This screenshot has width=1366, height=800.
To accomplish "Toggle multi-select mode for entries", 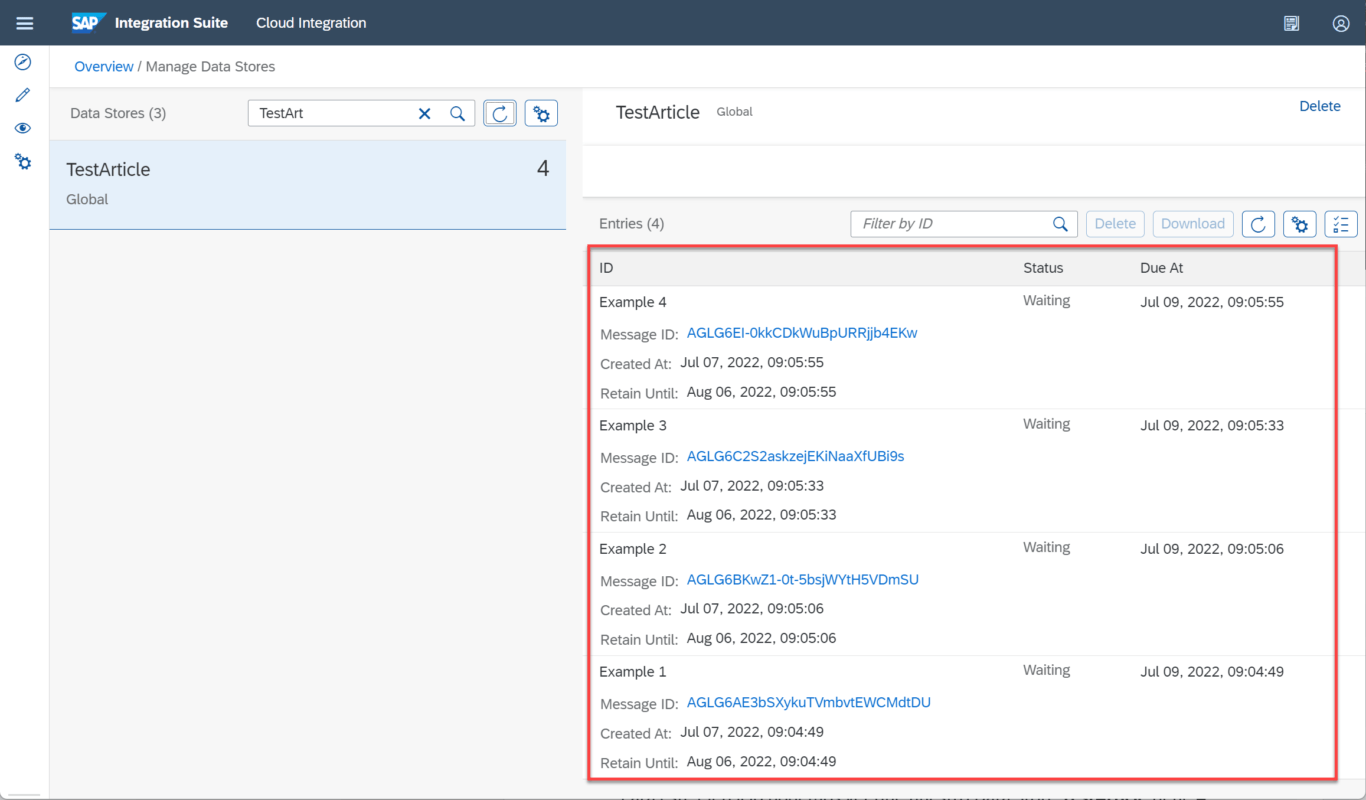I will [1341, 224].
